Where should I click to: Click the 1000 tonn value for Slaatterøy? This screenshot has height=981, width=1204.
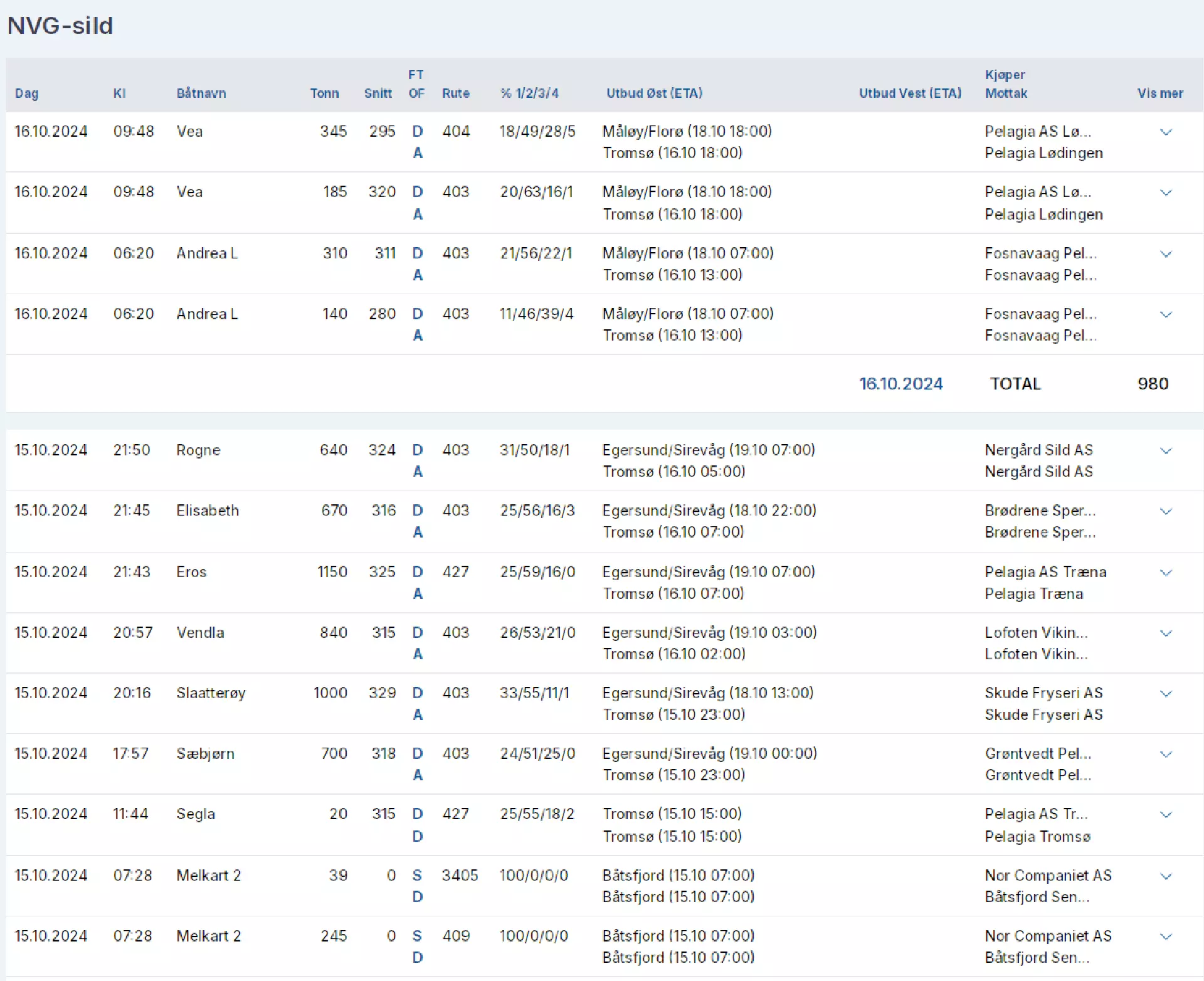pyautogui.click(x=330, y=693)
